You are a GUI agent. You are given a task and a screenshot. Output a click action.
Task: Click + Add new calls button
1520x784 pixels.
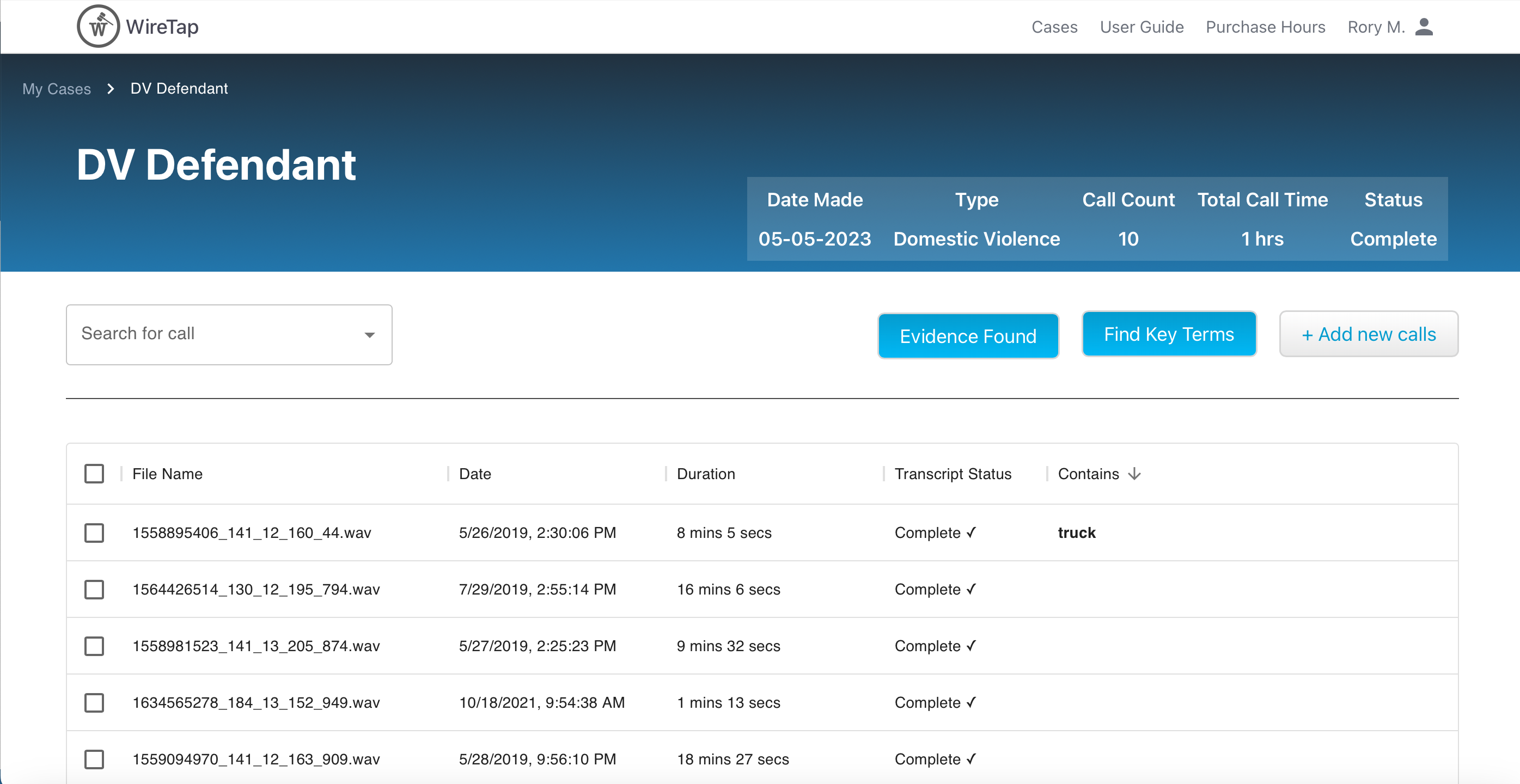tap(1368, 334)
